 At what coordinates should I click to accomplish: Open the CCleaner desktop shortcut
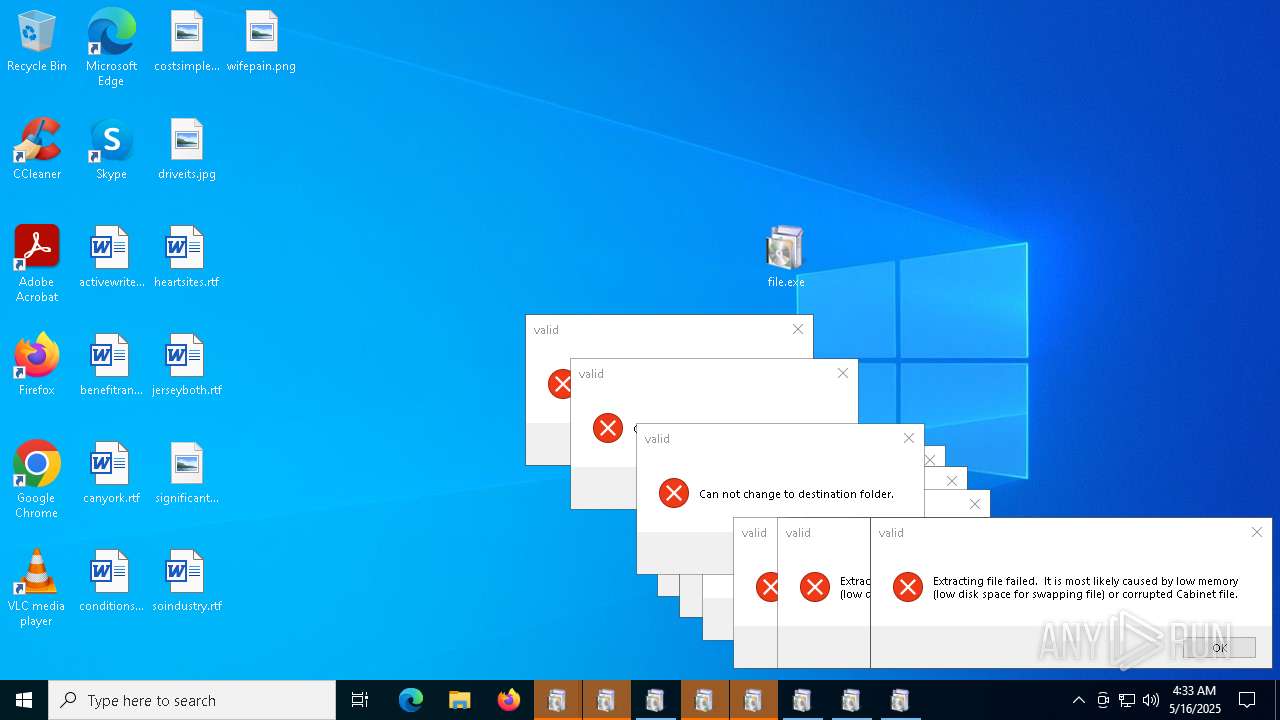click(x=37, y=150)
